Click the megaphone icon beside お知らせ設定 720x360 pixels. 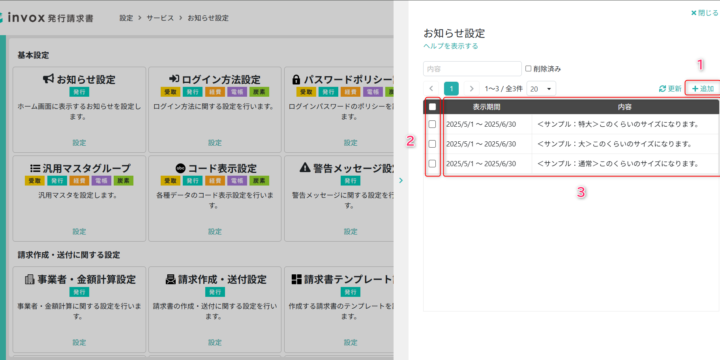click(x=49, y=79)
